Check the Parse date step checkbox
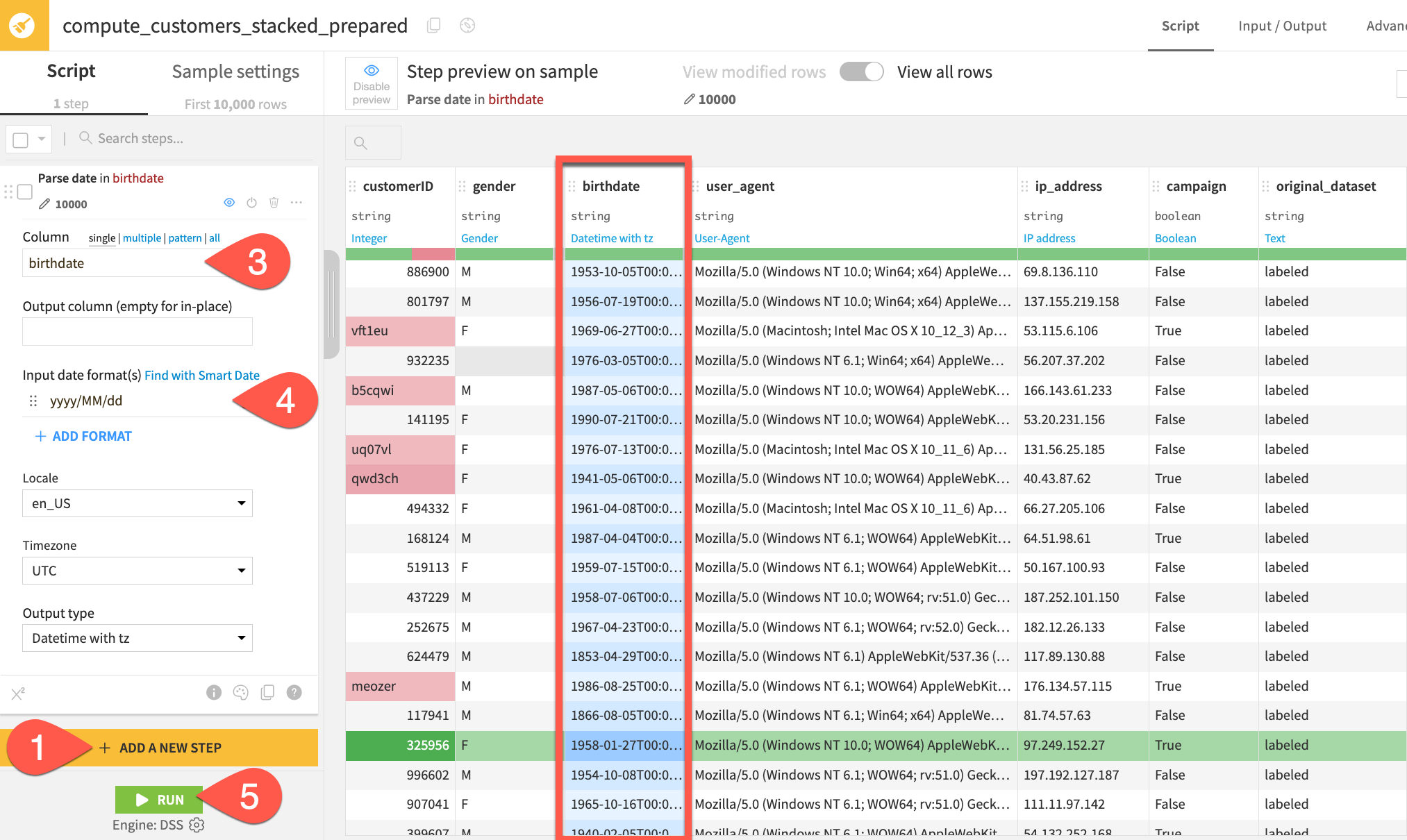The width and height of the screenshot is (1407, 840). [x=24, y=192]
